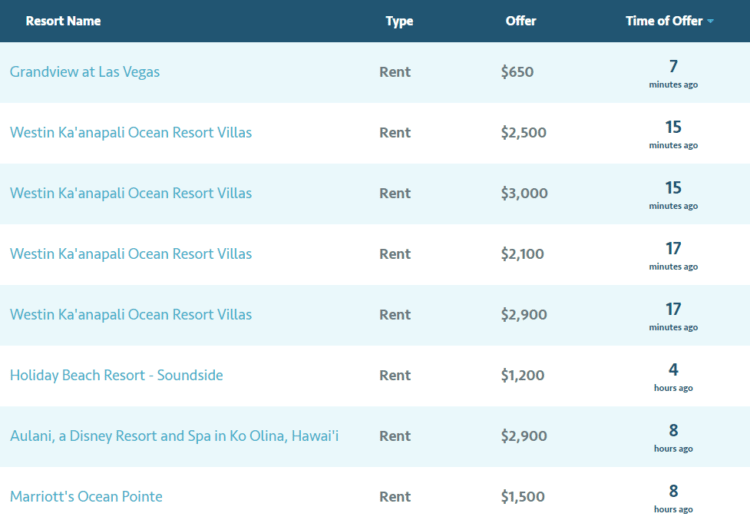
Task: Open Grandview at Las Vegas resort link
Action: click(x=85, y=72)
